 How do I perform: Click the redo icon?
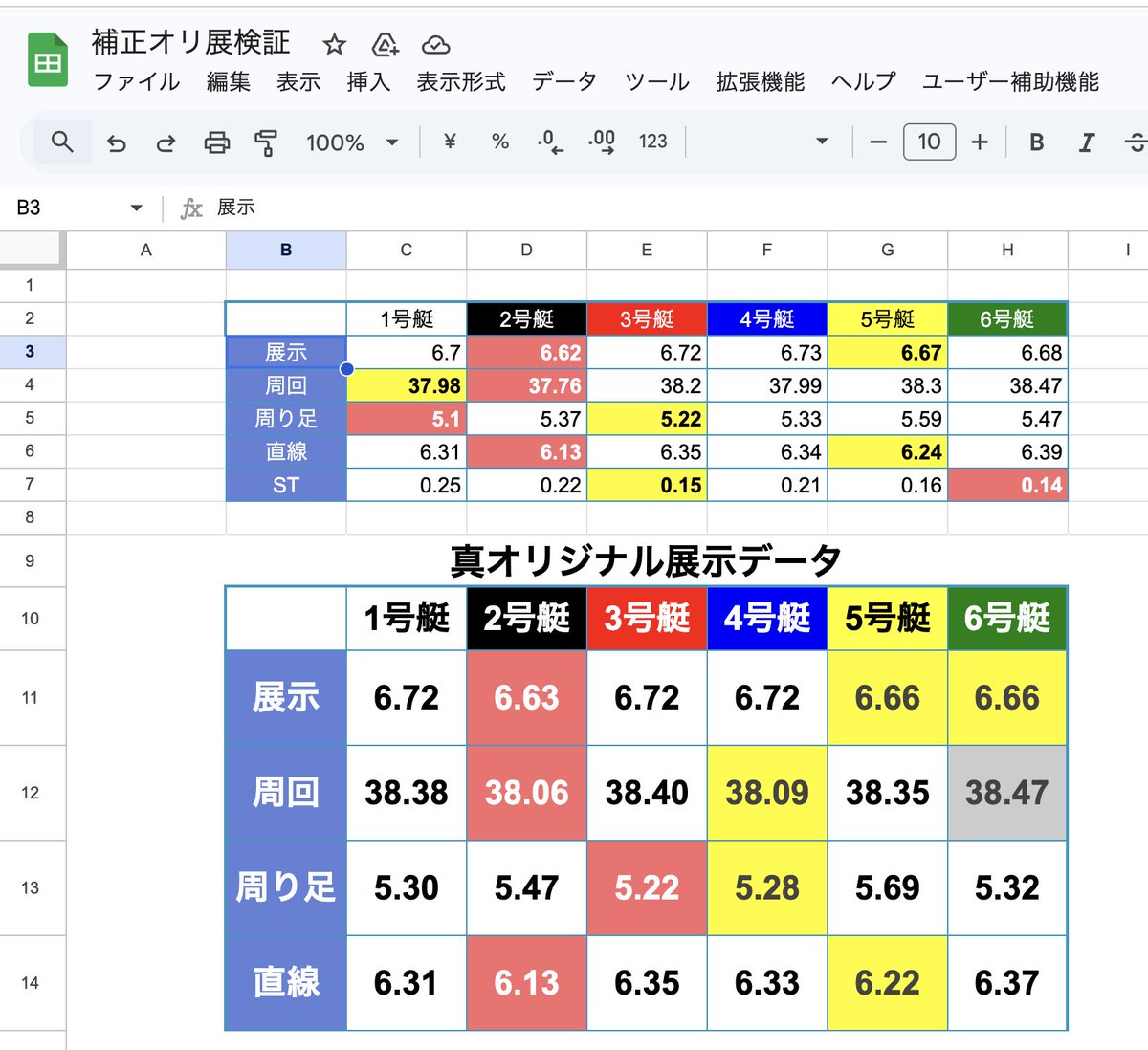pos(165,142)
